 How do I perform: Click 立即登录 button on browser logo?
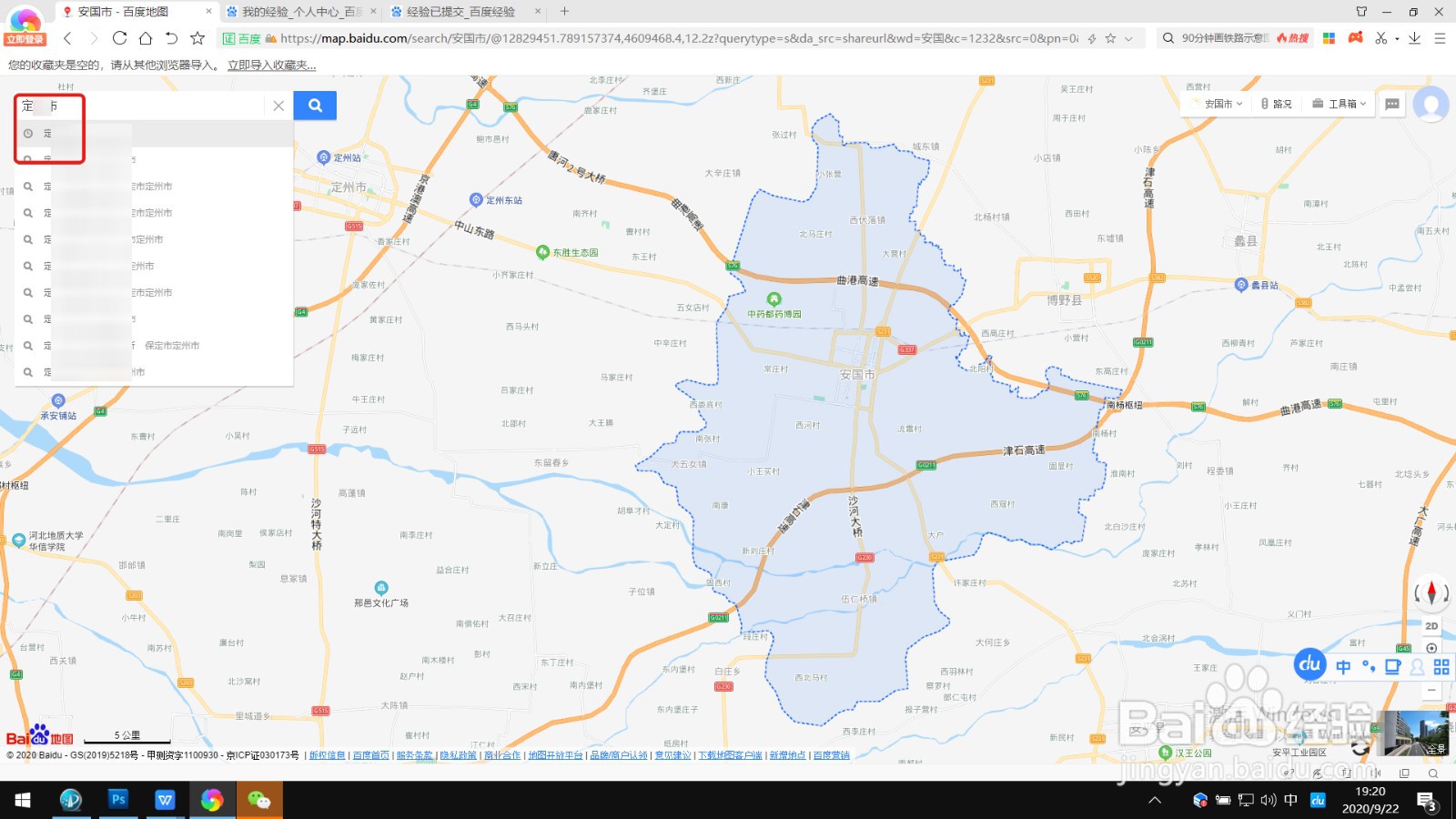[x=25, y=39]
